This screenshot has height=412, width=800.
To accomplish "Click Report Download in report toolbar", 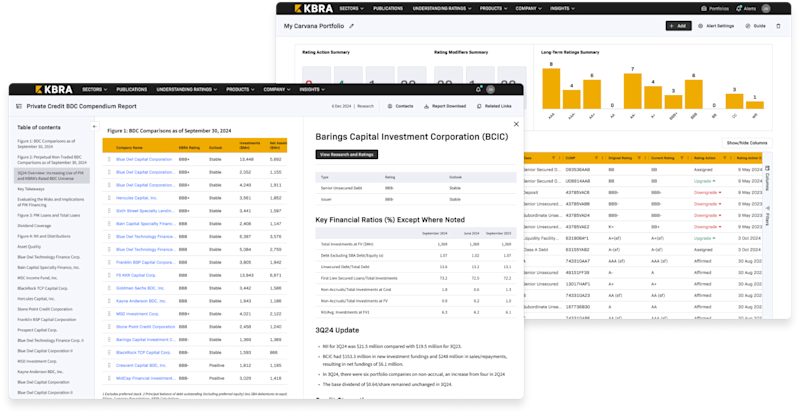I will point(445,106).
